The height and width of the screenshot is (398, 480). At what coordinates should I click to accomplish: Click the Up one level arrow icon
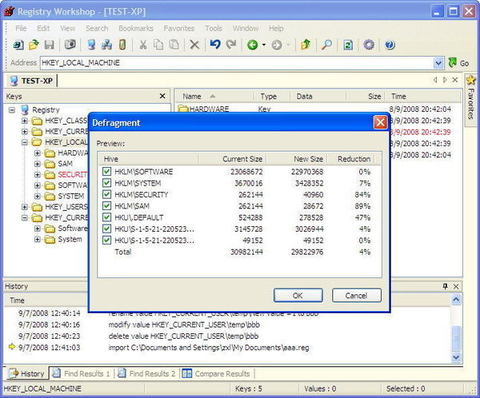point(305,44)
